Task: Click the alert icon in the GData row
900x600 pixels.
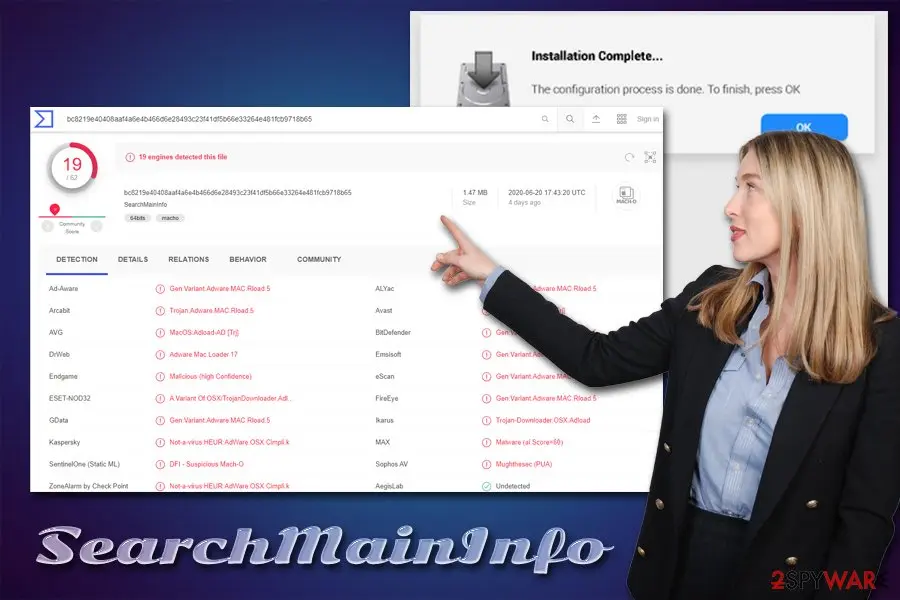Action: coord(160,420)
